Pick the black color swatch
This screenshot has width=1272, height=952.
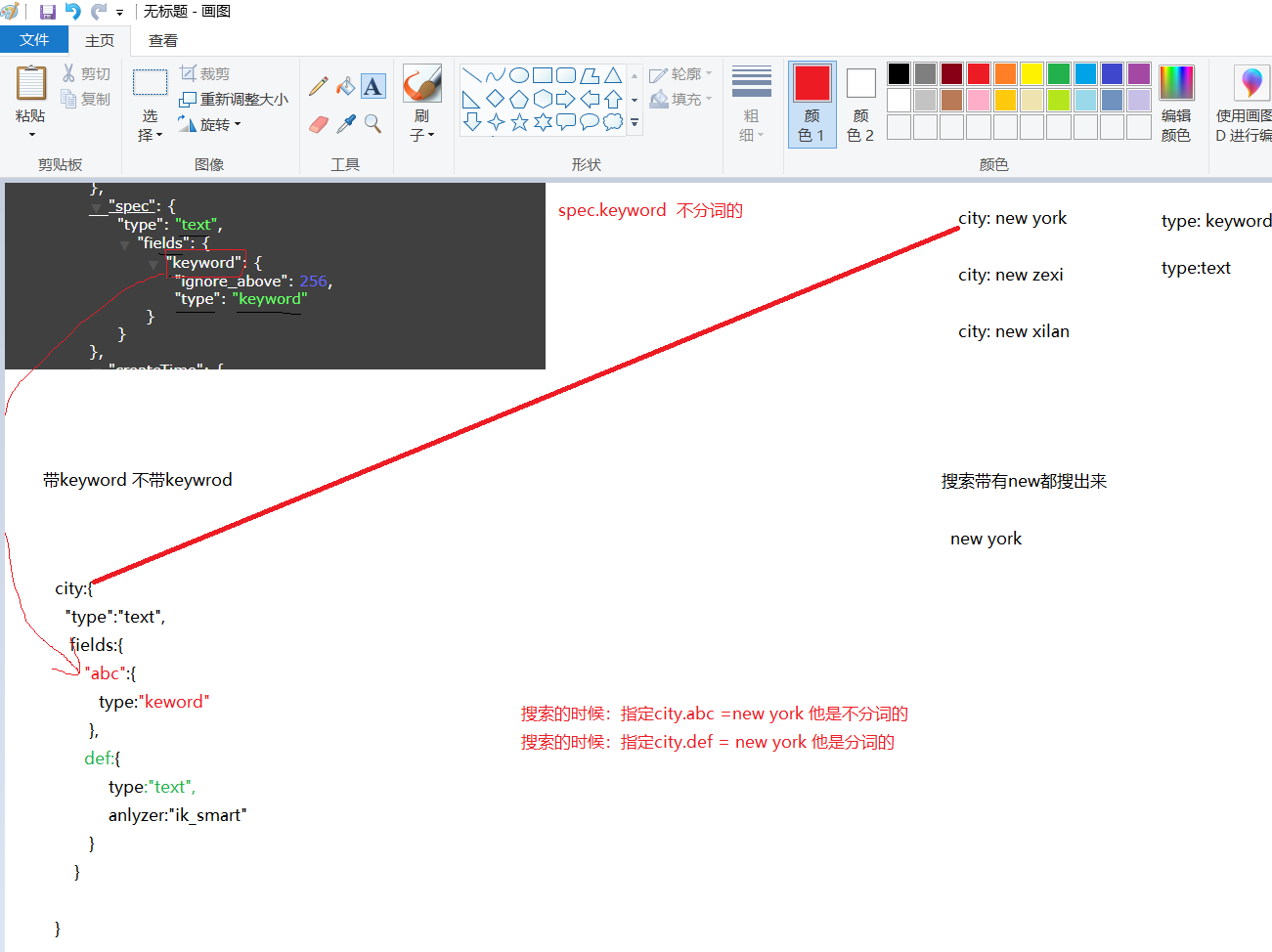899,73
